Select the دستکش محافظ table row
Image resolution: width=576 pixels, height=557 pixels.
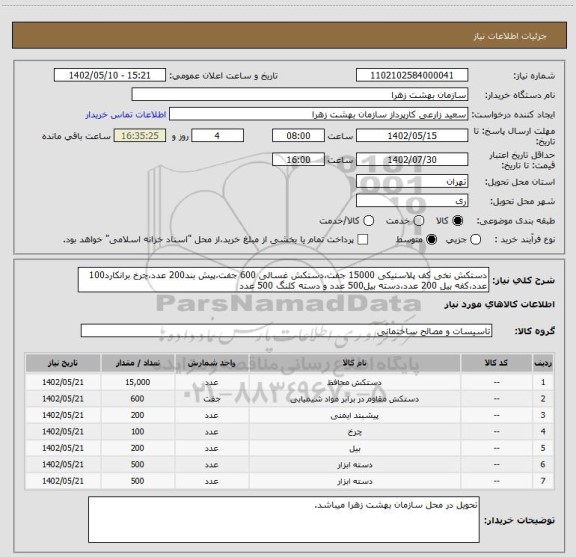(x=289, y=382)
